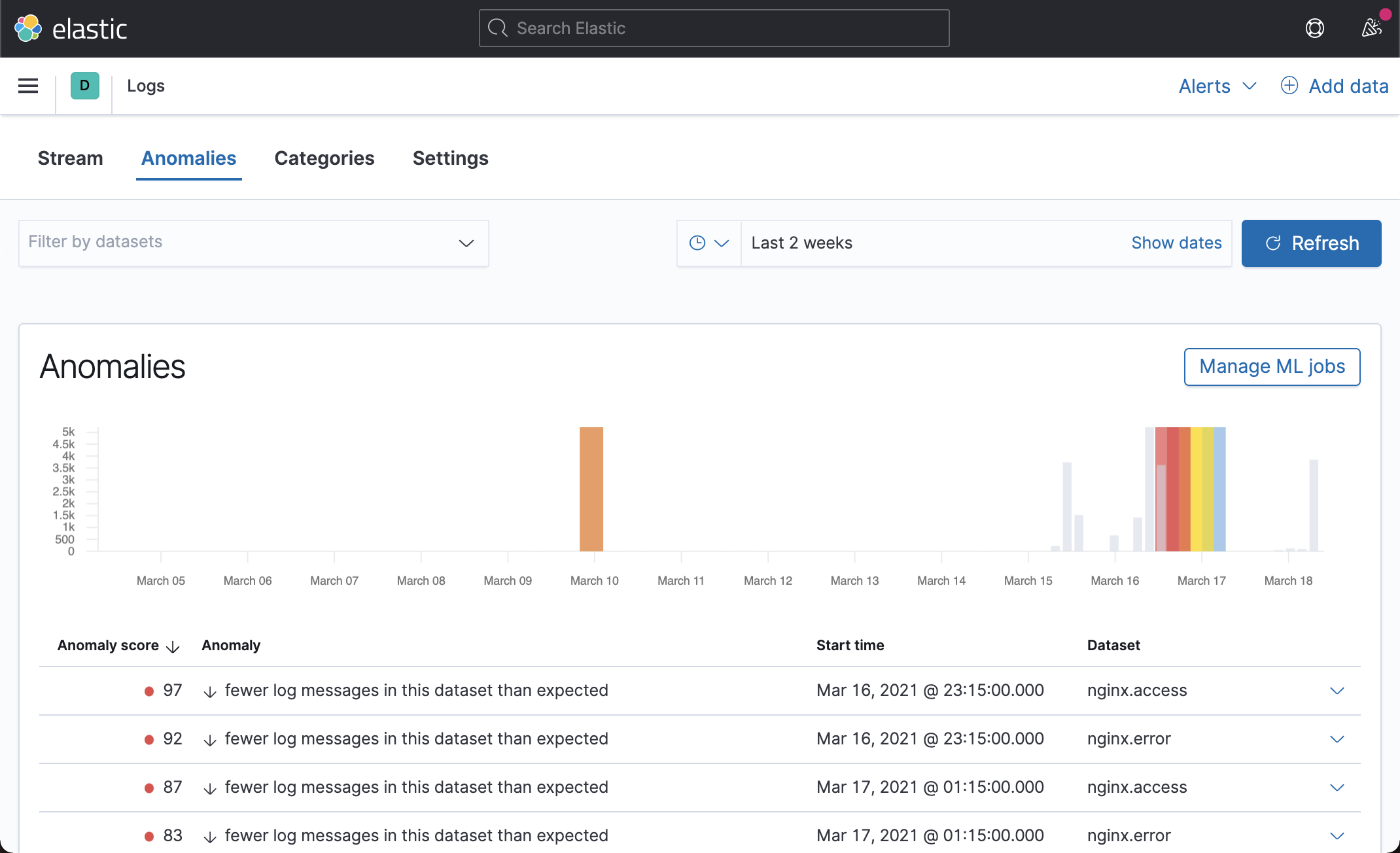Open the help icon in the top bar
The image size is (1400, 853).
tap(1315, 28)
